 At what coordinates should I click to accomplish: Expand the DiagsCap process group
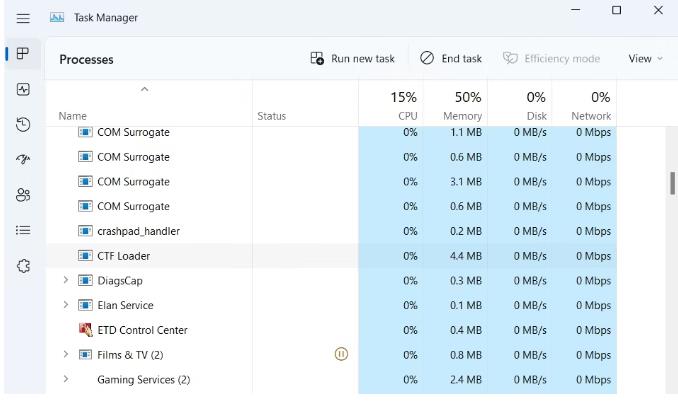(x=65, y=280)
